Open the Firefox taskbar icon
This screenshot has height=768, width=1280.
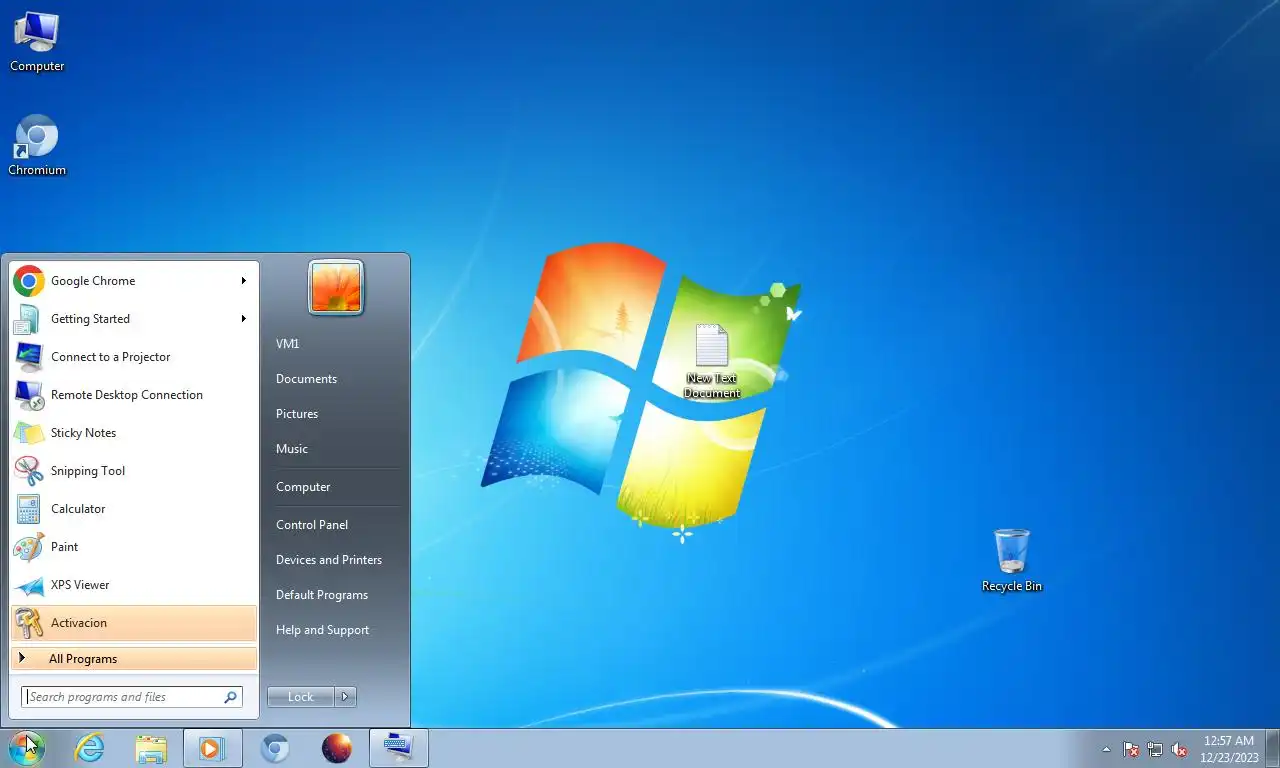click(x=337, y=748)
